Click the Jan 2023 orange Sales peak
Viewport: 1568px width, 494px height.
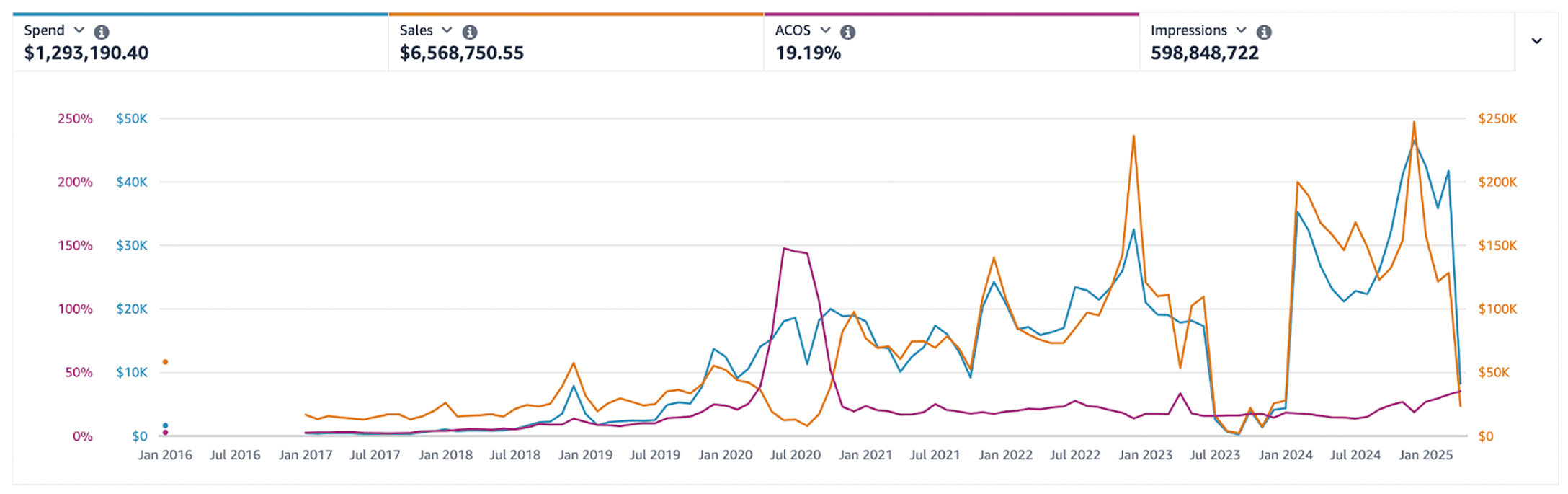(x=1133, y=136)
